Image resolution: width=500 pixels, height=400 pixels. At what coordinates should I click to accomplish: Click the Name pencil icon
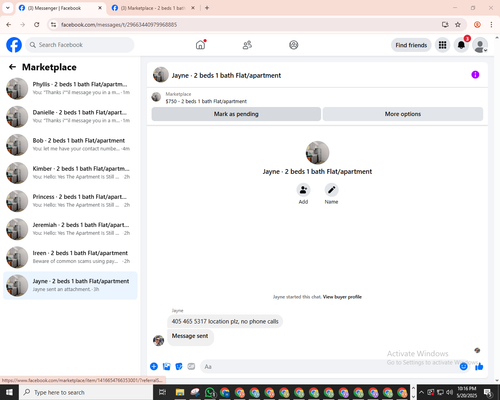point(331,190)
